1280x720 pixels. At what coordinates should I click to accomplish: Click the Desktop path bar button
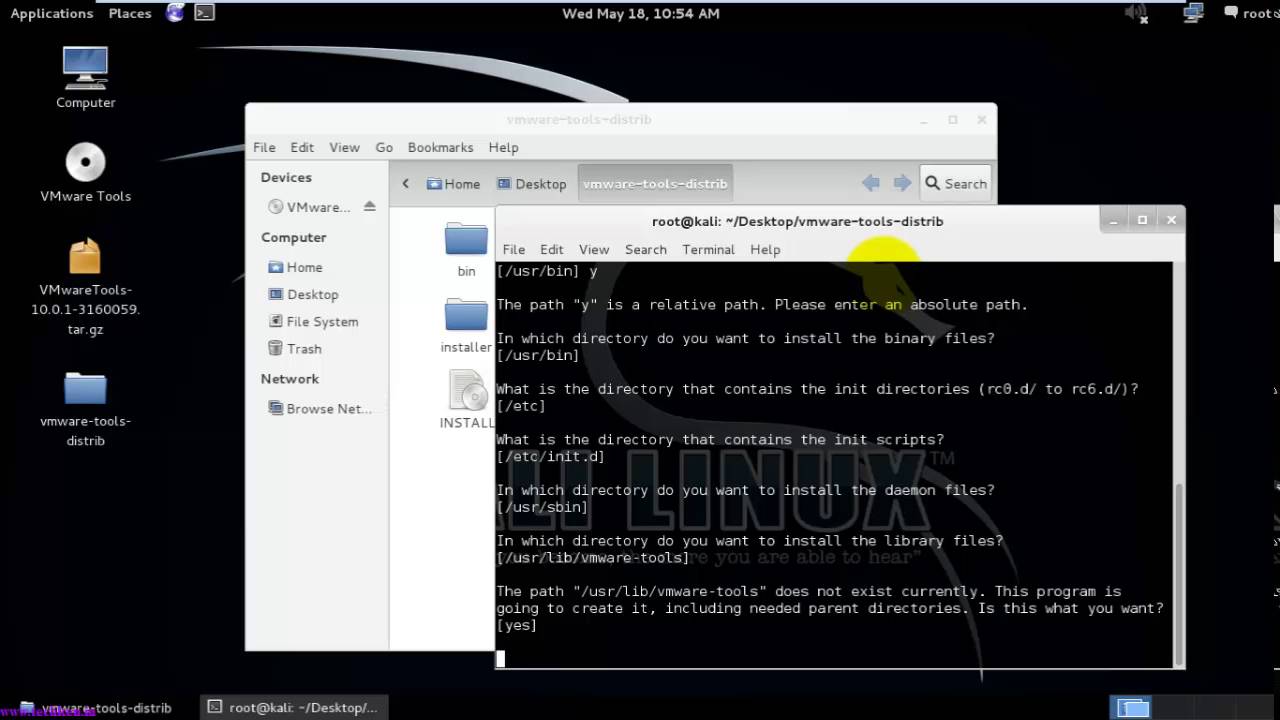click(x=532, y=183)
